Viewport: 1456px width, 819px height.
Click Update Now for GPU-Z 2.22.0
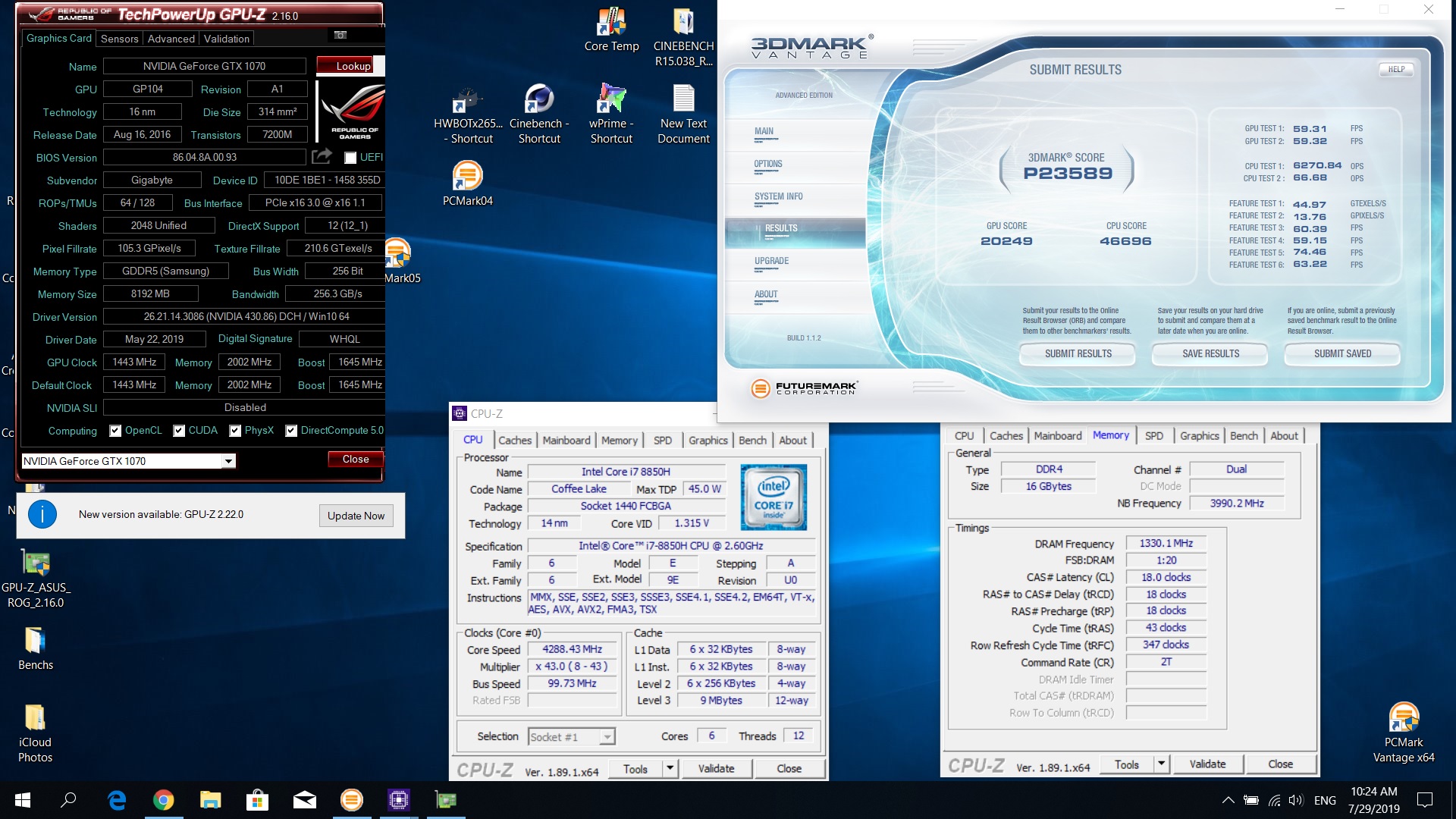pyautogui.click(x=356, y=516)
